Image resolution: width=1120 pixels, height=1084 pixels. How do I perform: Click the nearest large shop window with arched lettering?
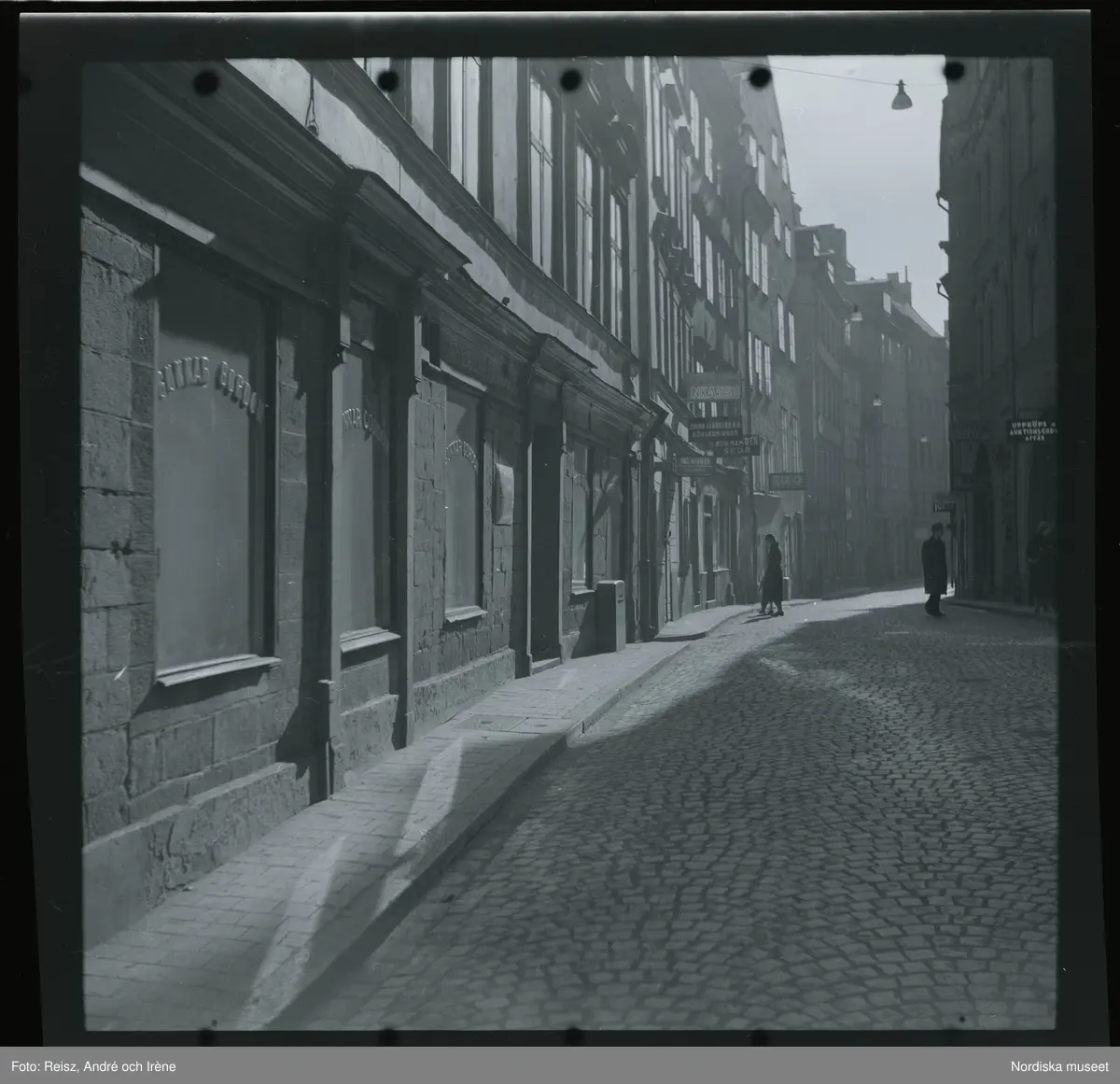[210, 467]
